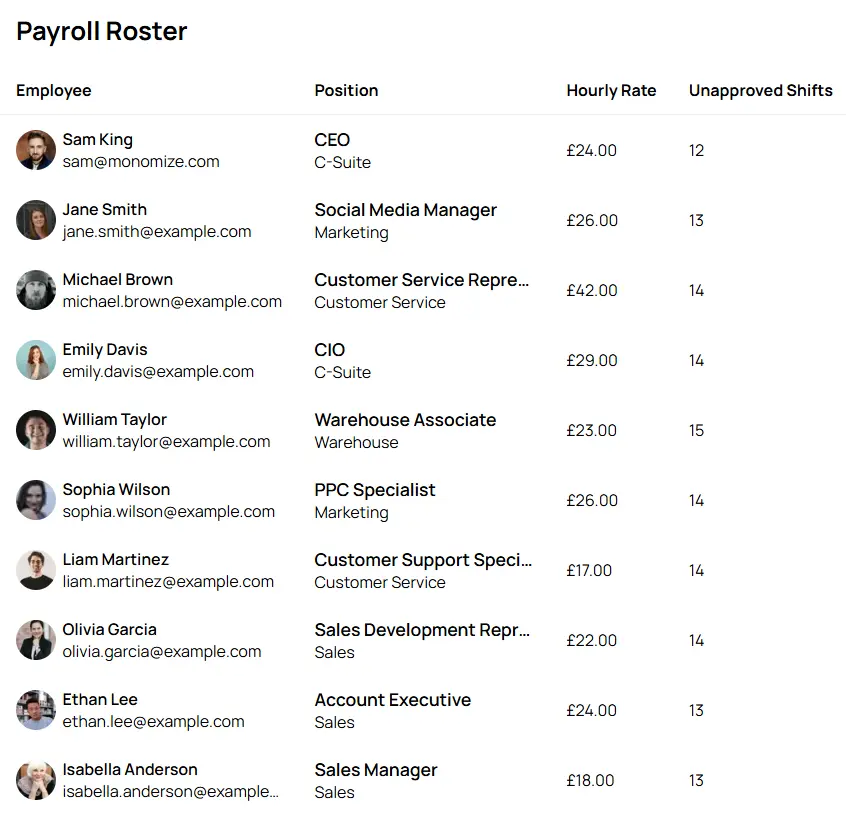Click the Unapproved Shifts column header
Viewport: 846px width, 817px height.
click(761, 91)
